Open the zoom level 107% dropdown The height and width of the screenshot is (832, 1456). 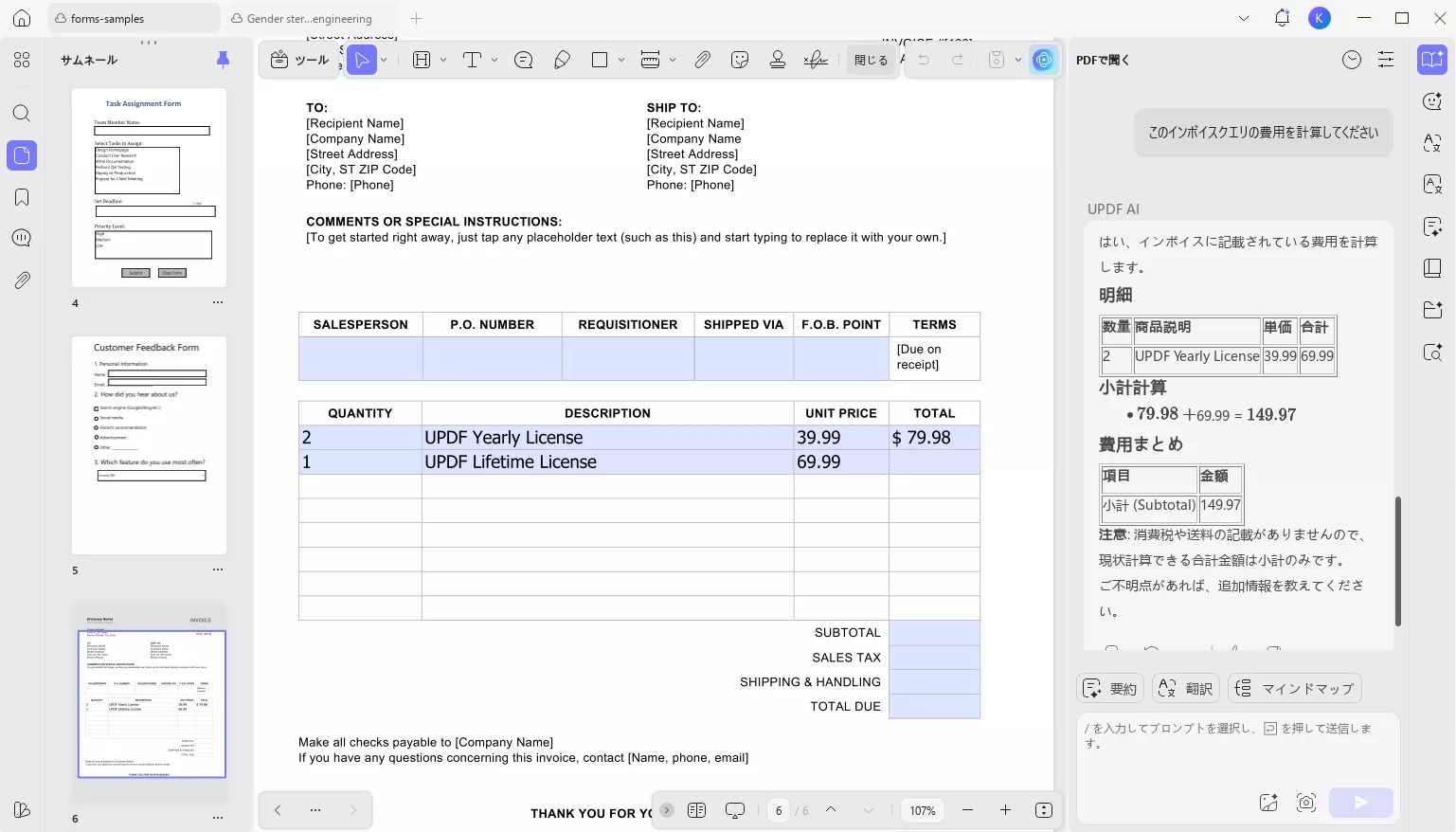(x=922, y=810)
